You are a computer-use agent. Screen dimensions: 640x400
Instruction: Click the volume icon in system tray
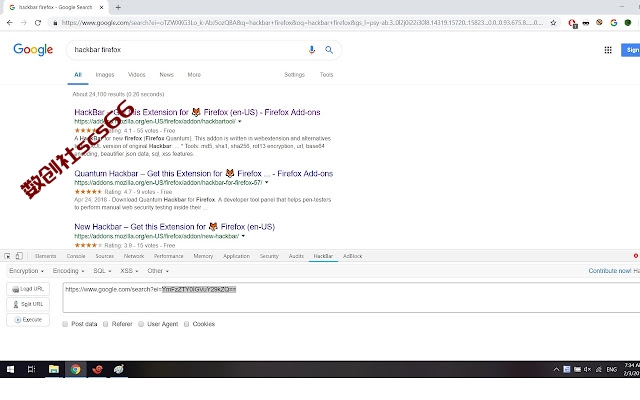[x=587, y=369]
